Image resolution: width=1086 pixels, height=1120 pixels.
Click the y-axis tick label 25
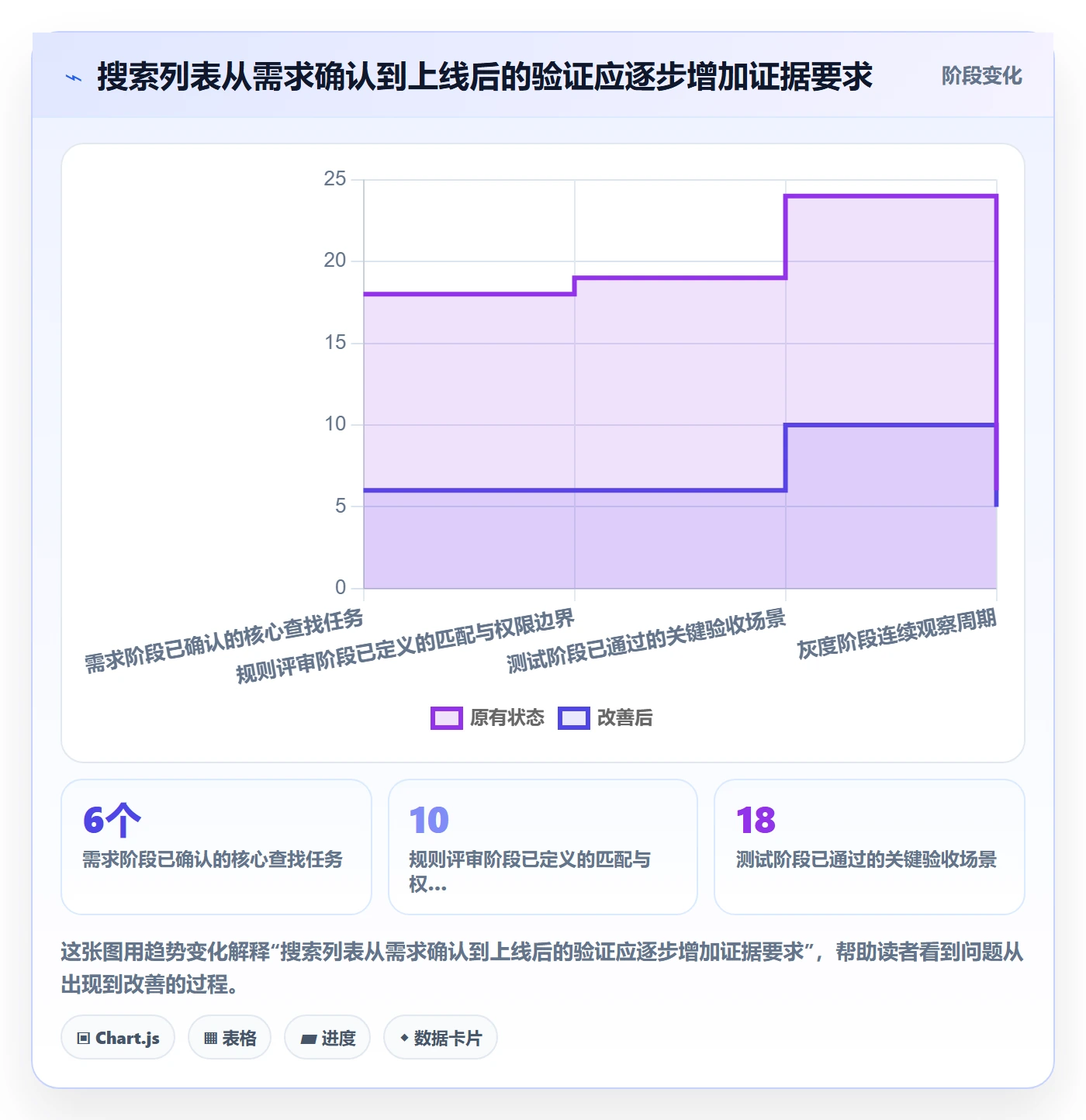point(335,179)
